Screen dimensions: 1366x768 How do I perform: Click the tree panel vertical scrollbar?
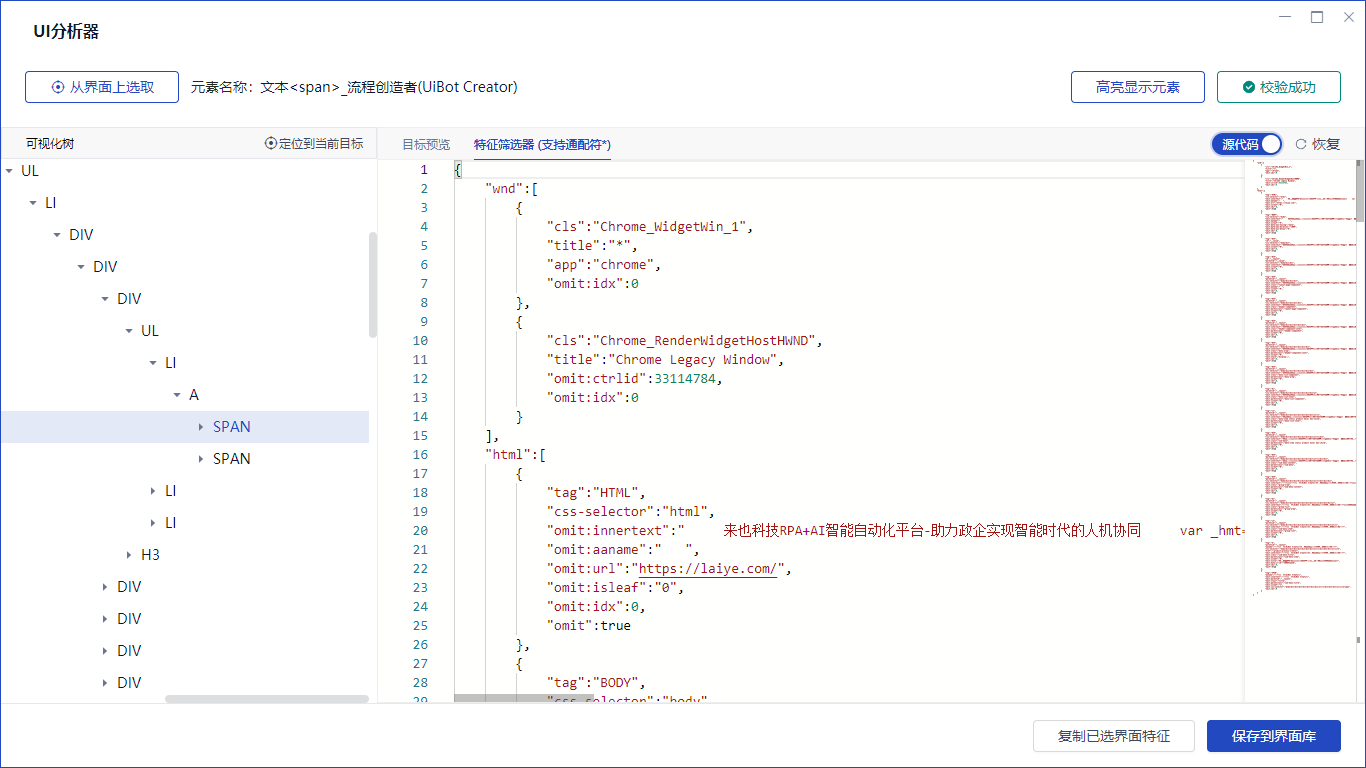373,285
